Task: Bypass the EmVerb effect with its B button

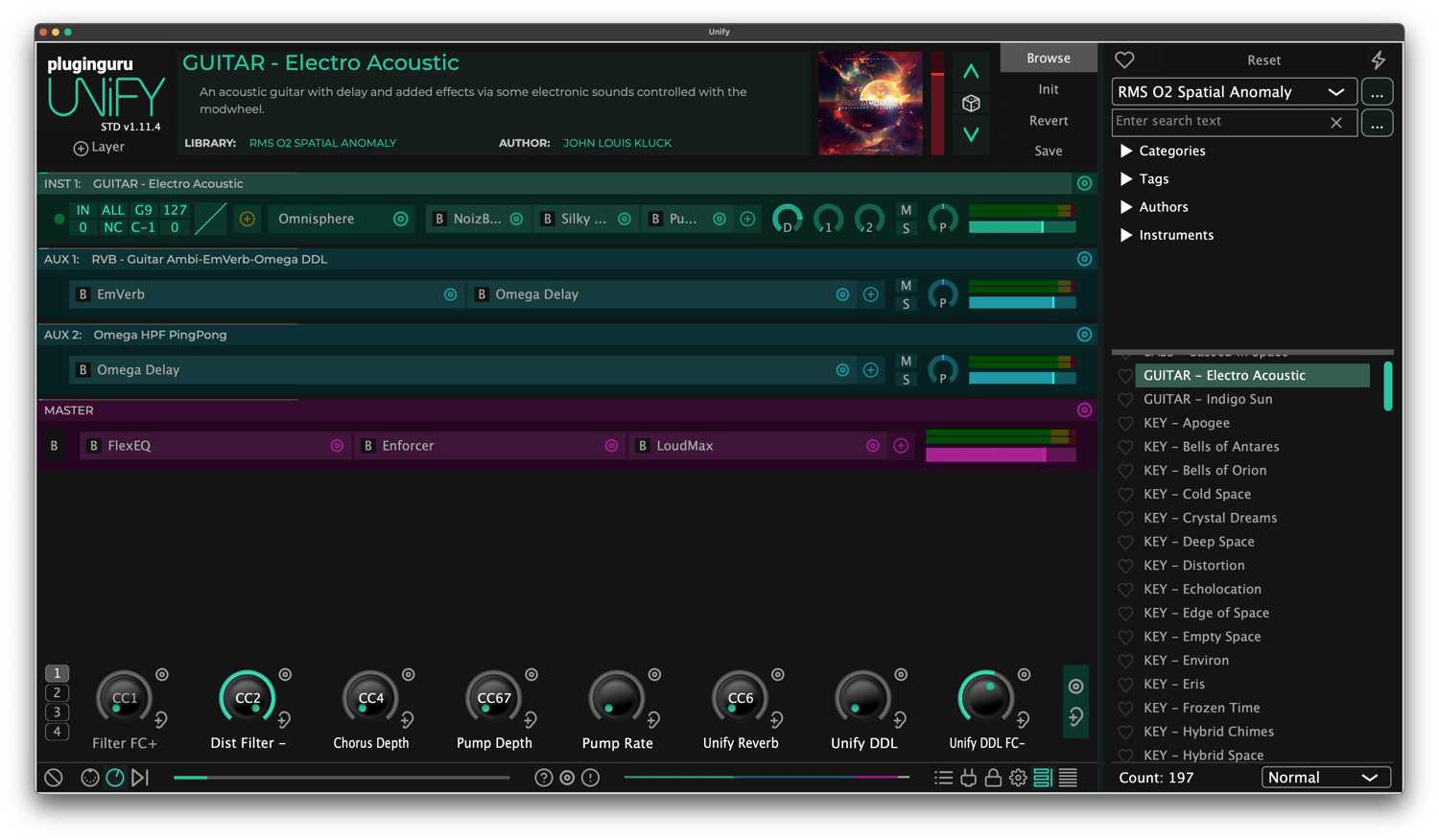Action: click(x=83, y=294)
